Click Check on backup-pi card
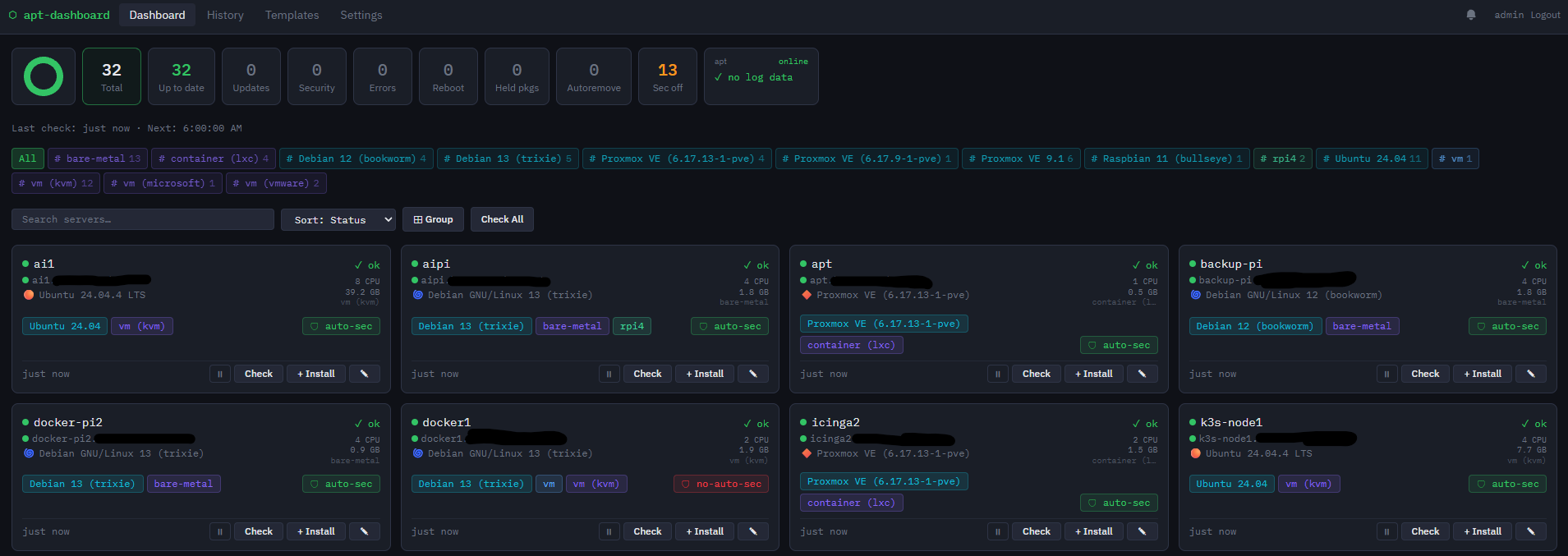Screen dimensions: 1568x556 click(x=1425, y=374)
